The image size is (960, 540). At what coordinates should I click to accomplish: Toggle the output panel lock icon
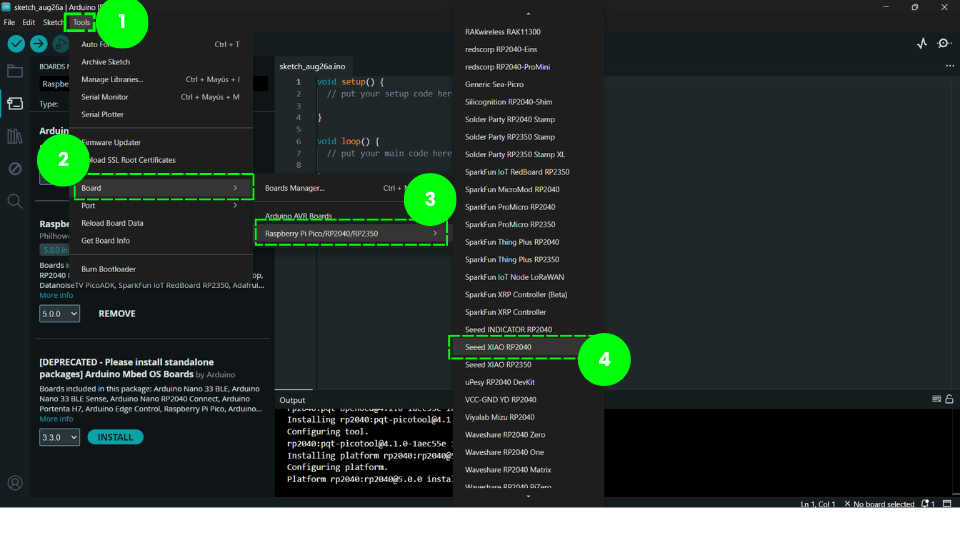click(x=948, y=400)
